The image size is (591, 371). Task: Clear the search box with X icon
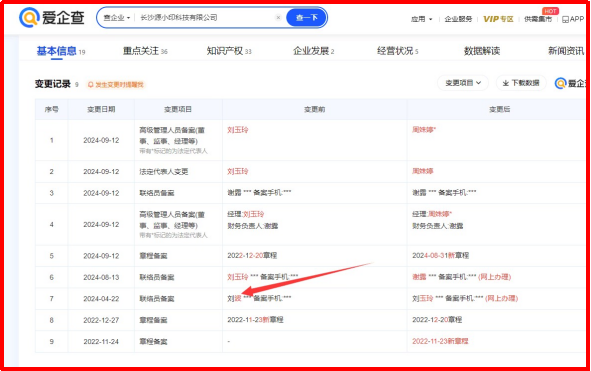tap(278, 17)
